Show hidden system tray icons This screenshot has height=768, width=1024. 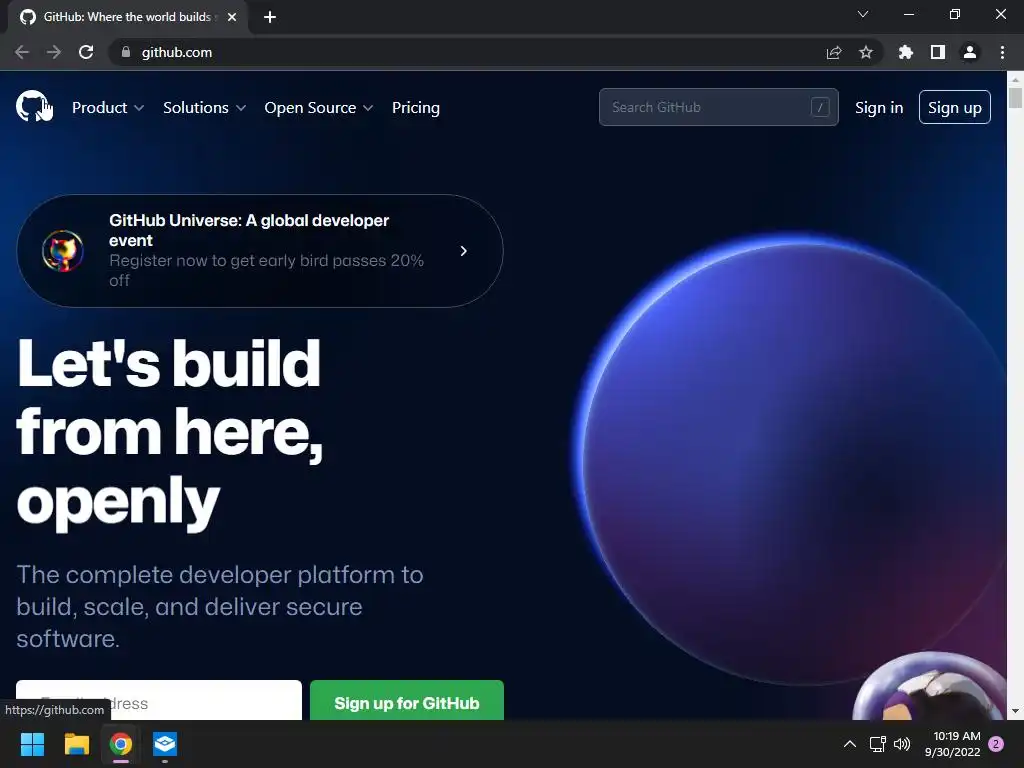coord(850,744)
